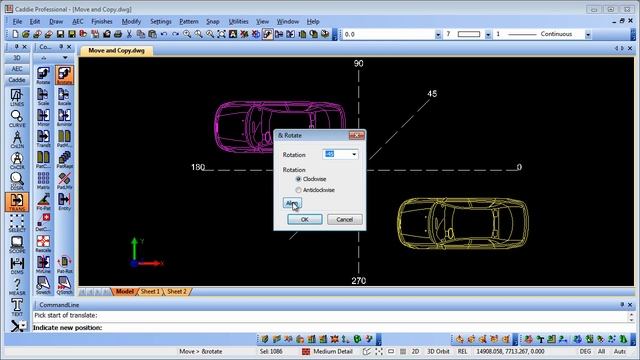Click the Print toolbar icon
640x360 pixels.
pos(118,34)
